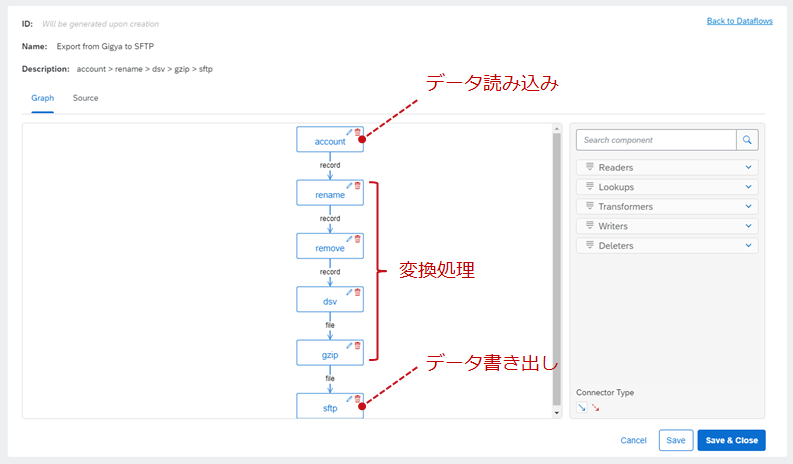Click the Deleters drag handle icon
The image size is (793, 464).
pos(590,245)
